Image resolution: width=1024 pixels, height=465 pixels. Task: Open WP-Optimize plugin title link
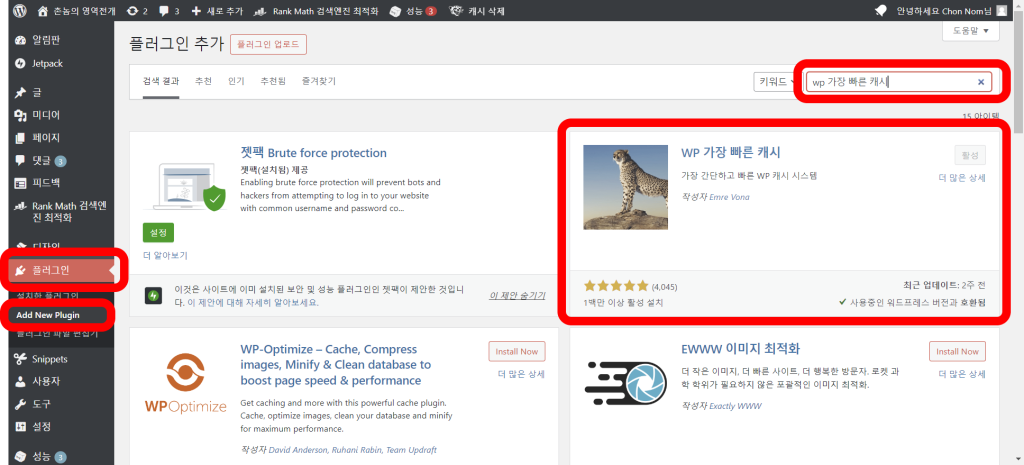[x=334, y=364]
